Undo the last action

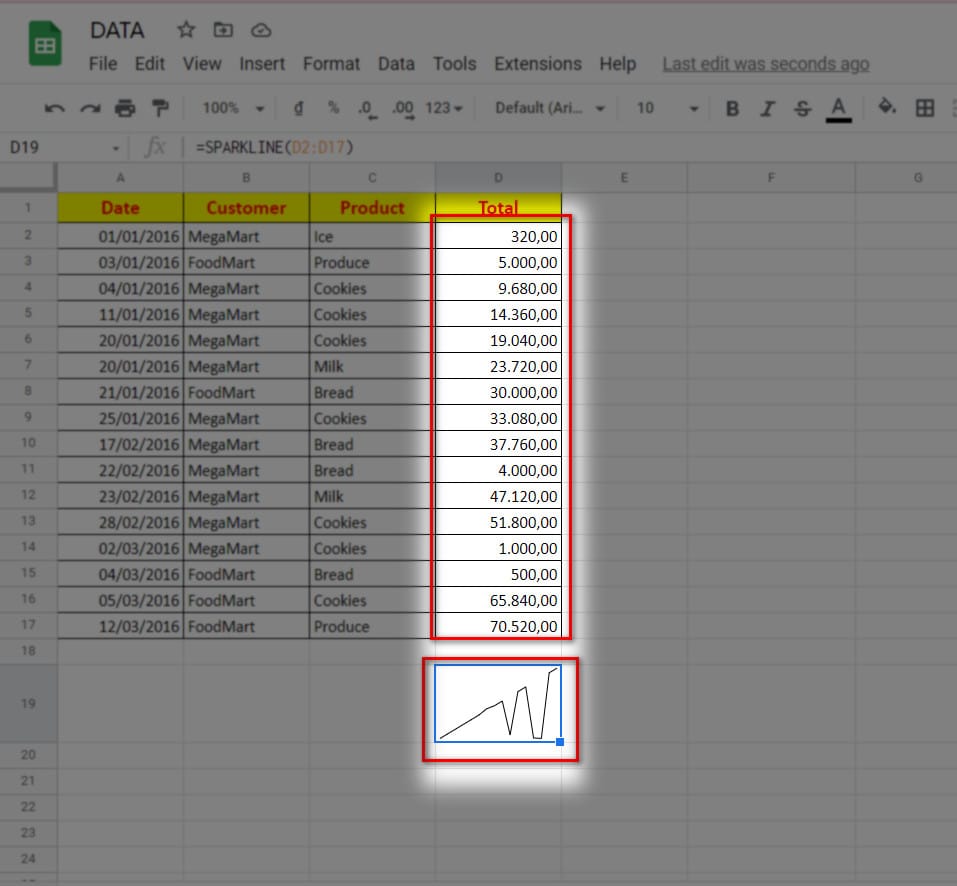click(55, 108)
